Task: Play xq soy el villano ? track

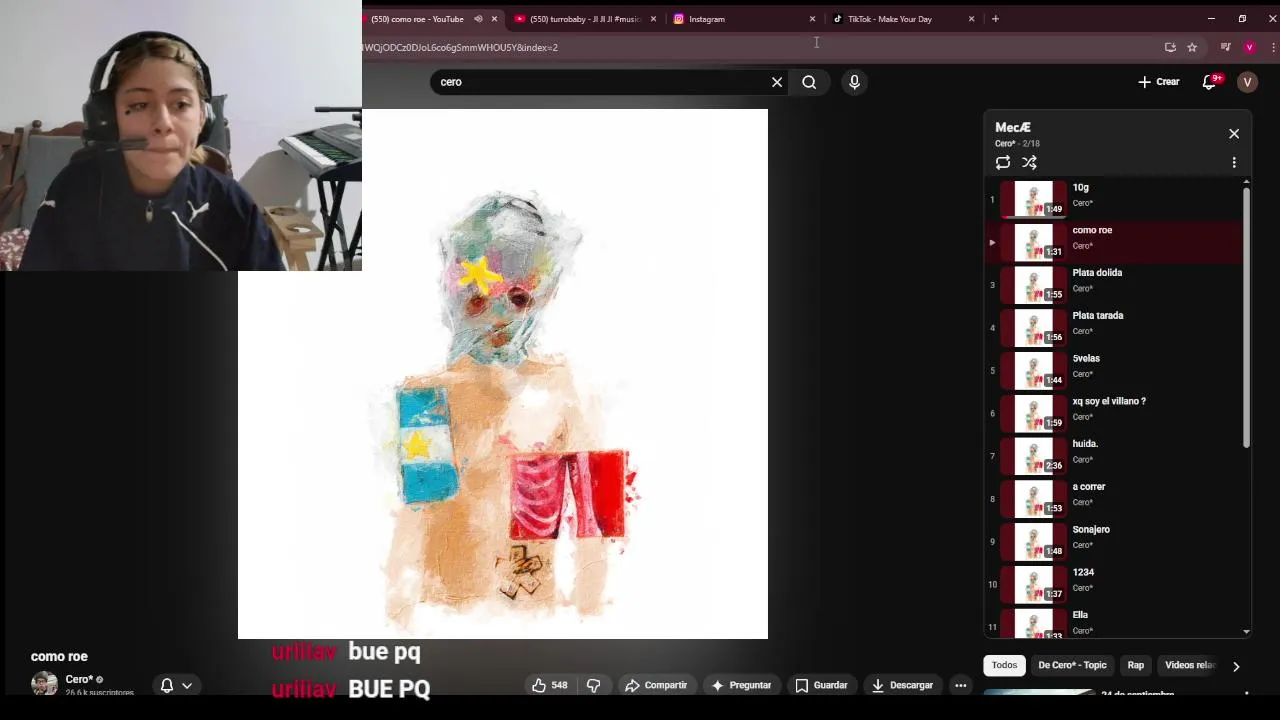Action: pyautogui.click(x=1114, y=413)
